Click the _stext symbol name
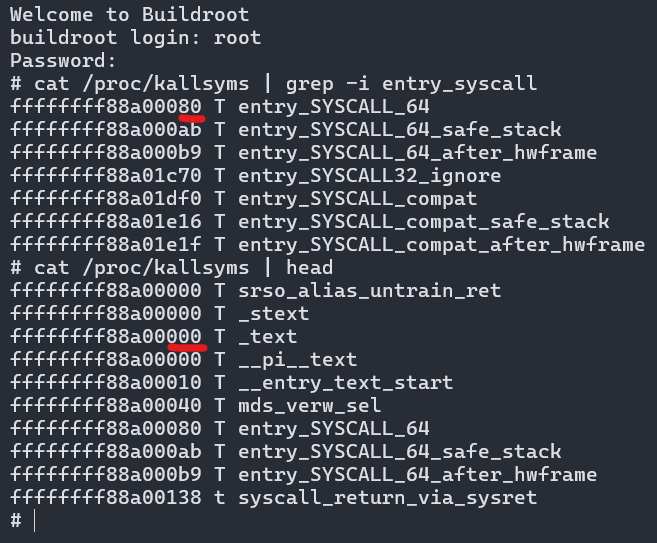The image size is (657, 543). coord(273,314)
